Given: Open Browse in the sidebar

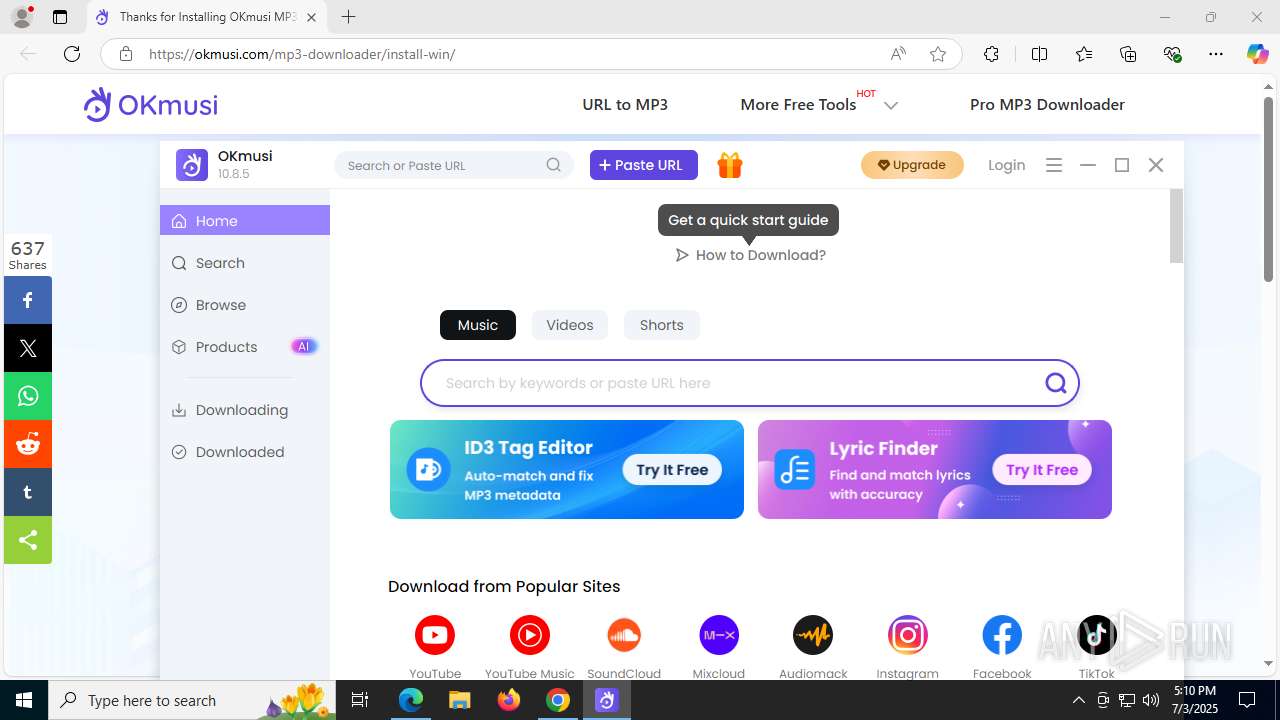Looking at the screenshot, I should click(245, 305).
